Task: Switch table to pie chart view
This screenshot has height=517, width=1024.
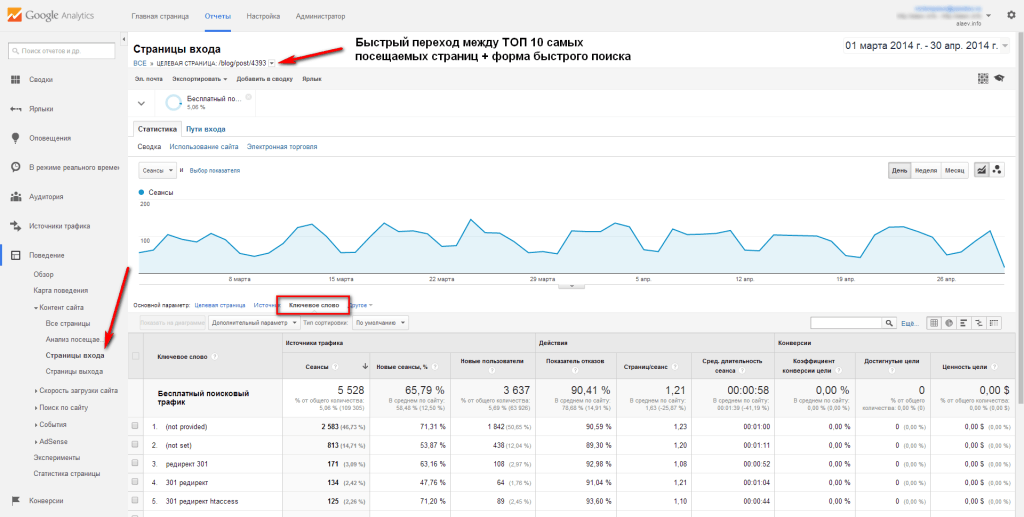Action: coord(948,323)
